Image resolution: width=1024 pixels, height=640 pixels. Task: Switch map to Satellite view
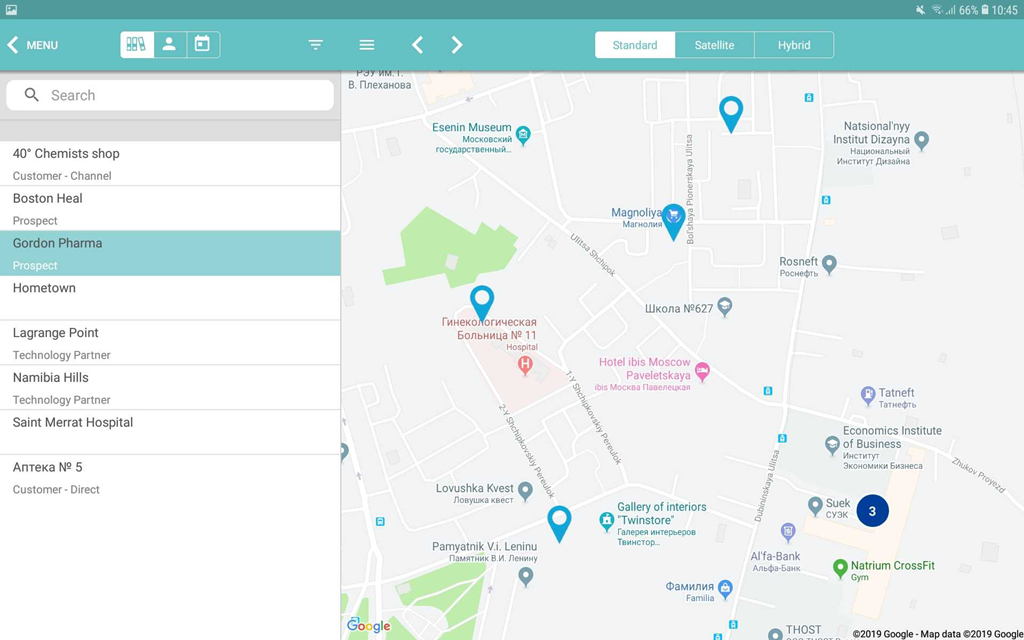[x=714, y=45]
